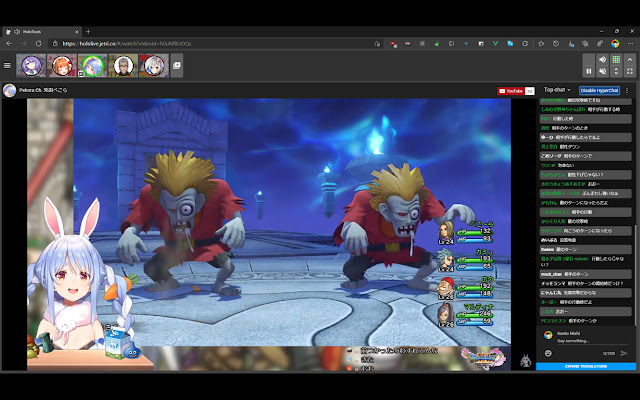This screenshot has width=640, height=400.
Task: Go forward with the browser forward arrow
Action: tap(24, 43)
